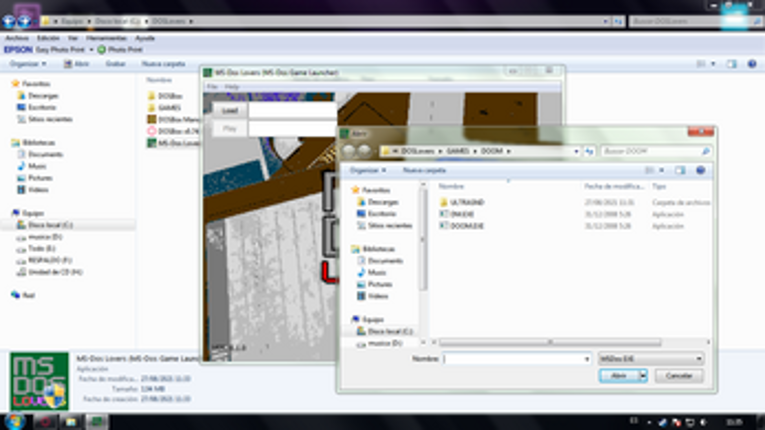
Task: Click the Abrir button in the dialog
Action: tap(619, 376)
